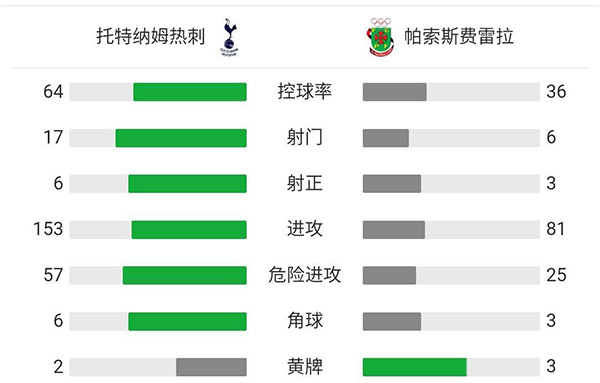Click Tottenham's green possession bar

coord(190,92)
